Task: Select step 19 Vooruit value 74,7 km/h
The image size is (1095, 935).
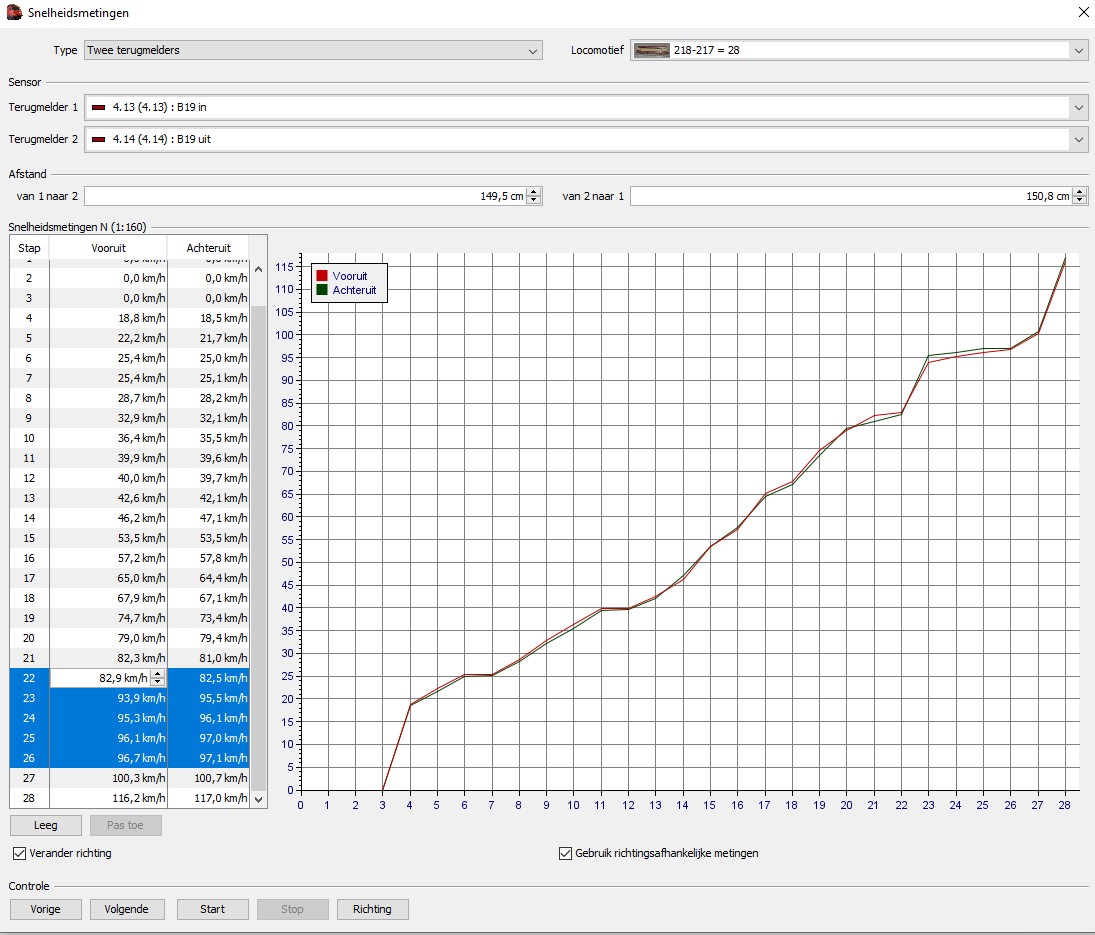Action: click(x=108, y=619)
